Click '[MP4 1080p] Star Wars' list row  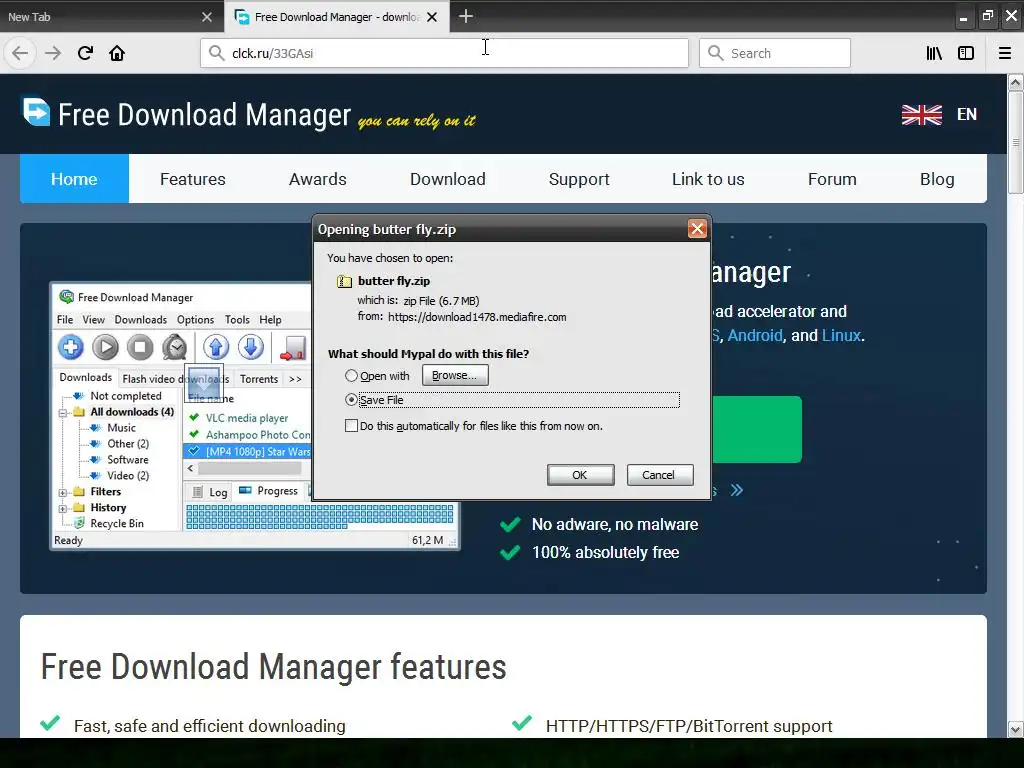point(248,451)
